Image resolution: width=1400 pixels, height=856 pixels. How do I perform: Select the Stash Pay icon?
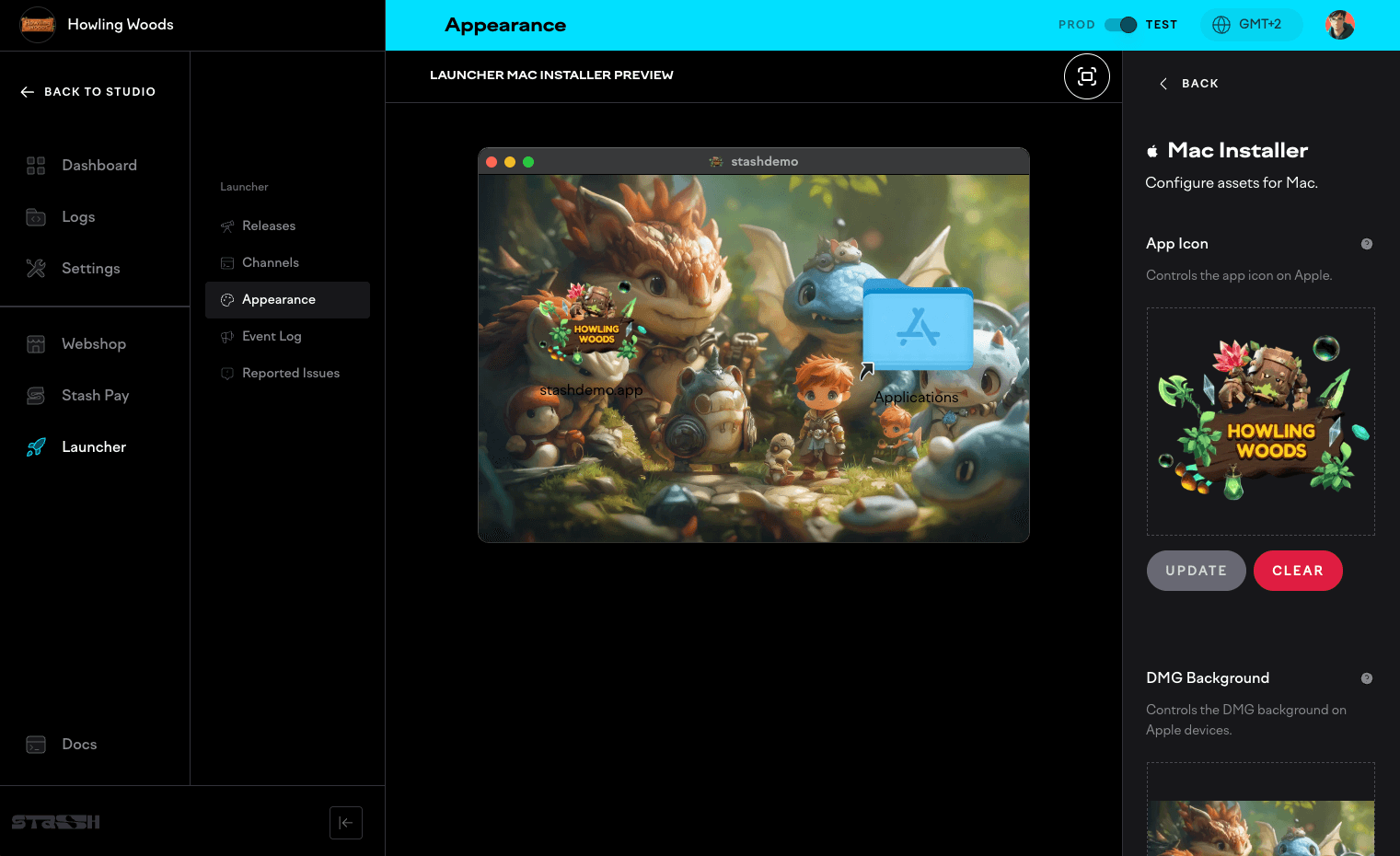[x=35, y=395]
